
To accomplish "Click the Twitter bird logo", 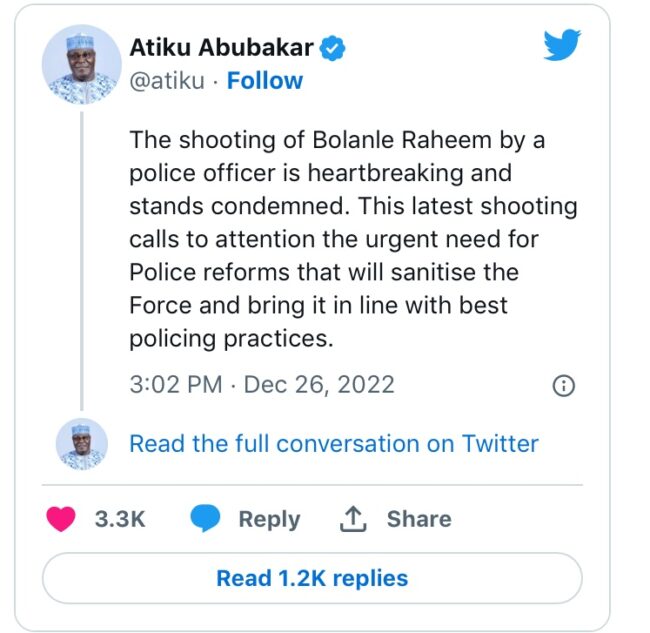I will [562, 46].
